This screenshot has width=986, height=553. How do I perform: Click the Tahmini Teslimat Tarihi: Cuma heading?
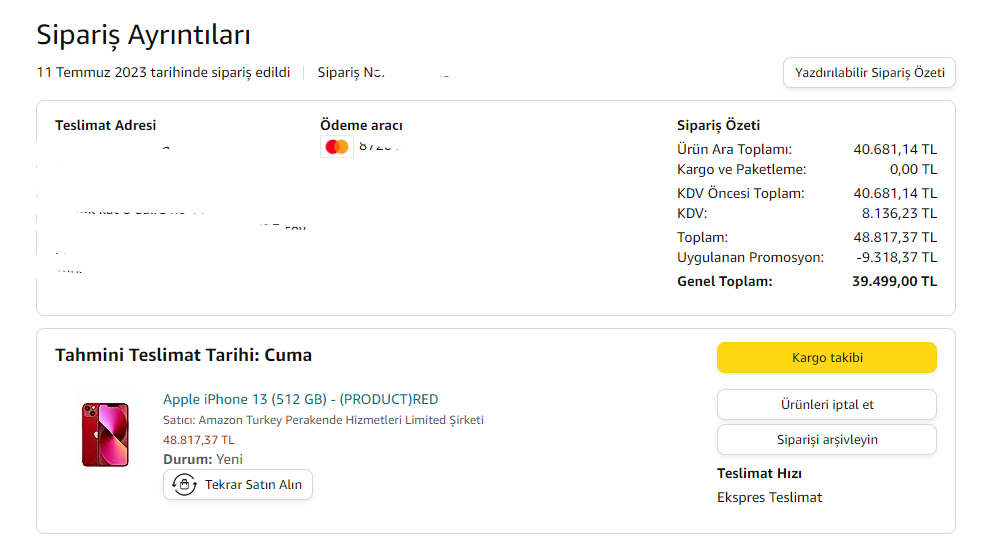click(x=183, y=355)
